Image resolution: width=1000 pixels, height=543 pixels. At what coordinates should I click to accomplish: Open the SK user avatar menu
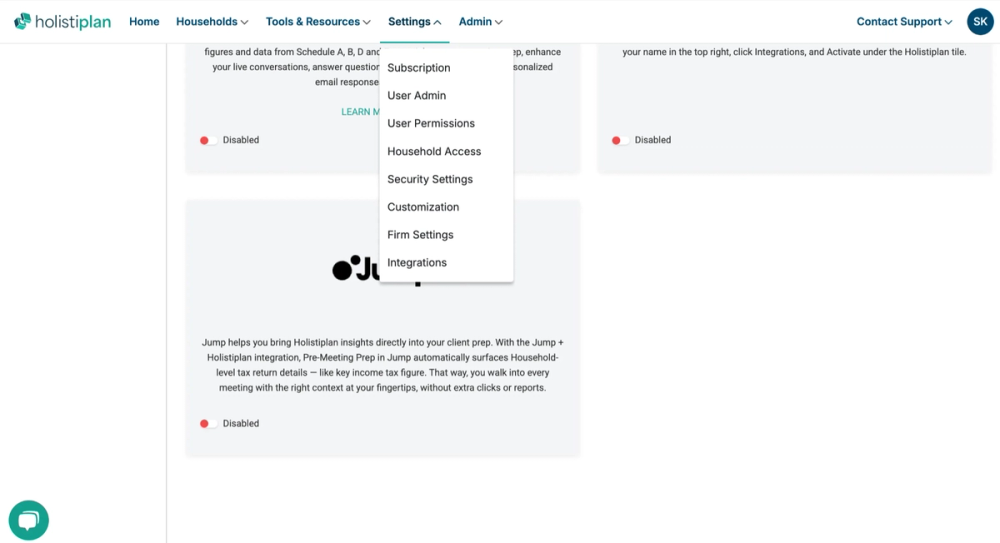980,22
